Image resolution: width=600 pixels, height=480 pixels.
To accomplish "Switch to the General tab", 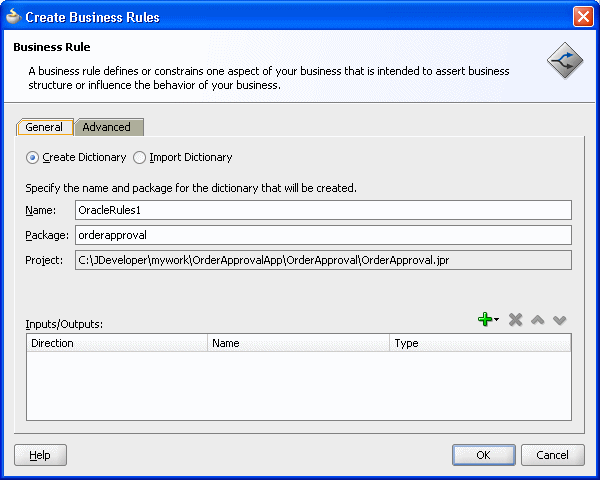I will click(x=44, y=127).
